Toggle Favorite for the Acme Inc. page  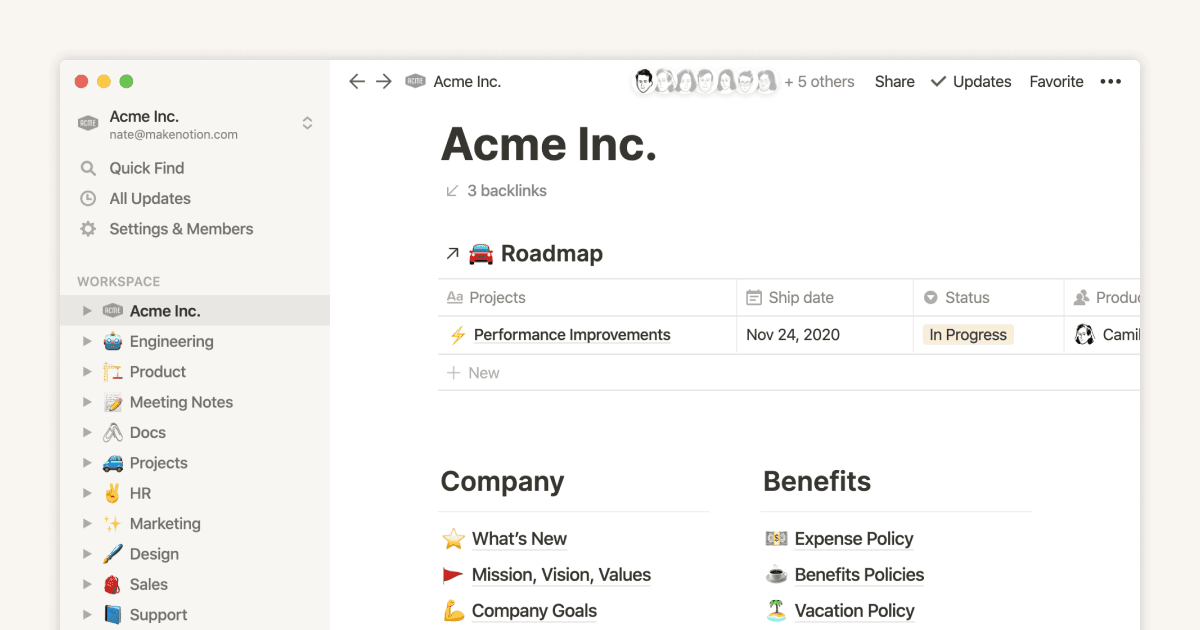[1056, 81]
